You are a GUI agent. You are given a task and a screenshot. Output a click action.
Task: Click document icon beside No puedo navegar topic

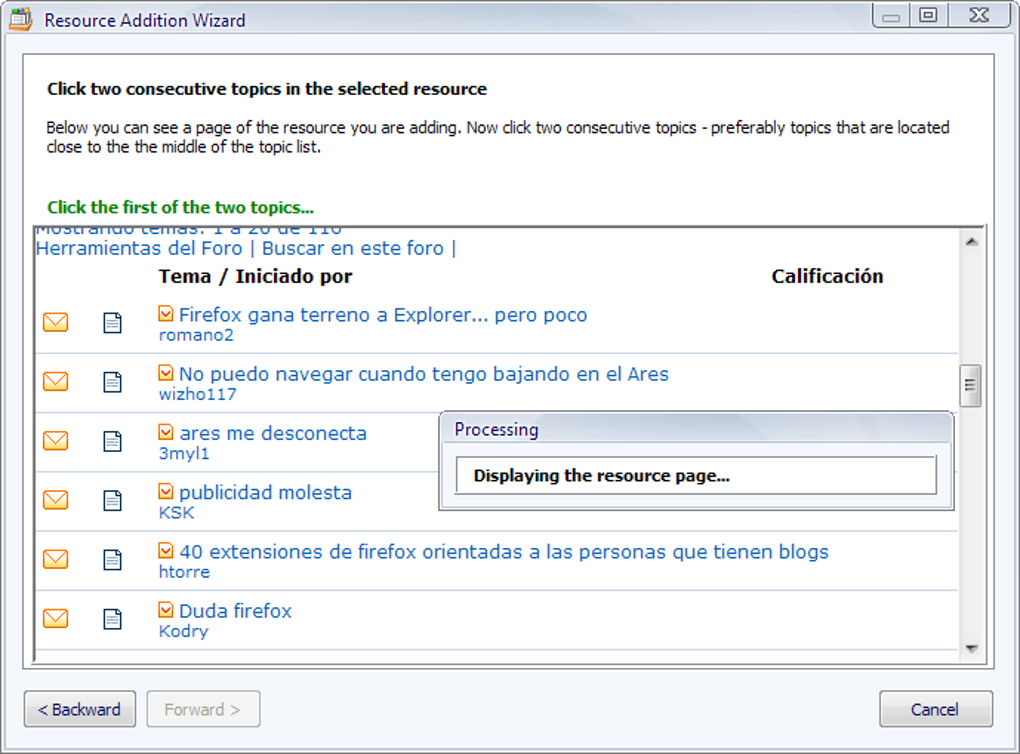(113, 382)
